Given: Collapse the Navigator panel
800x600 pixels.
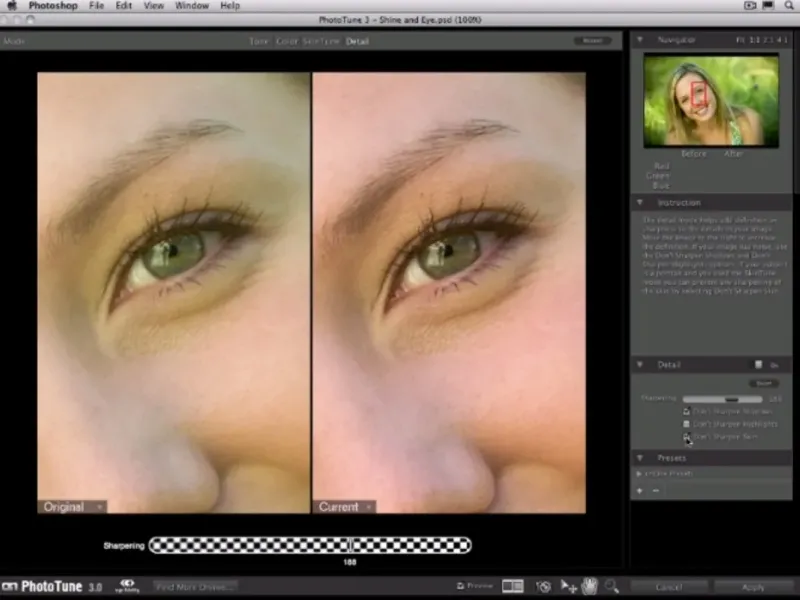Looking at the screenshot, I should coord(640,40).
